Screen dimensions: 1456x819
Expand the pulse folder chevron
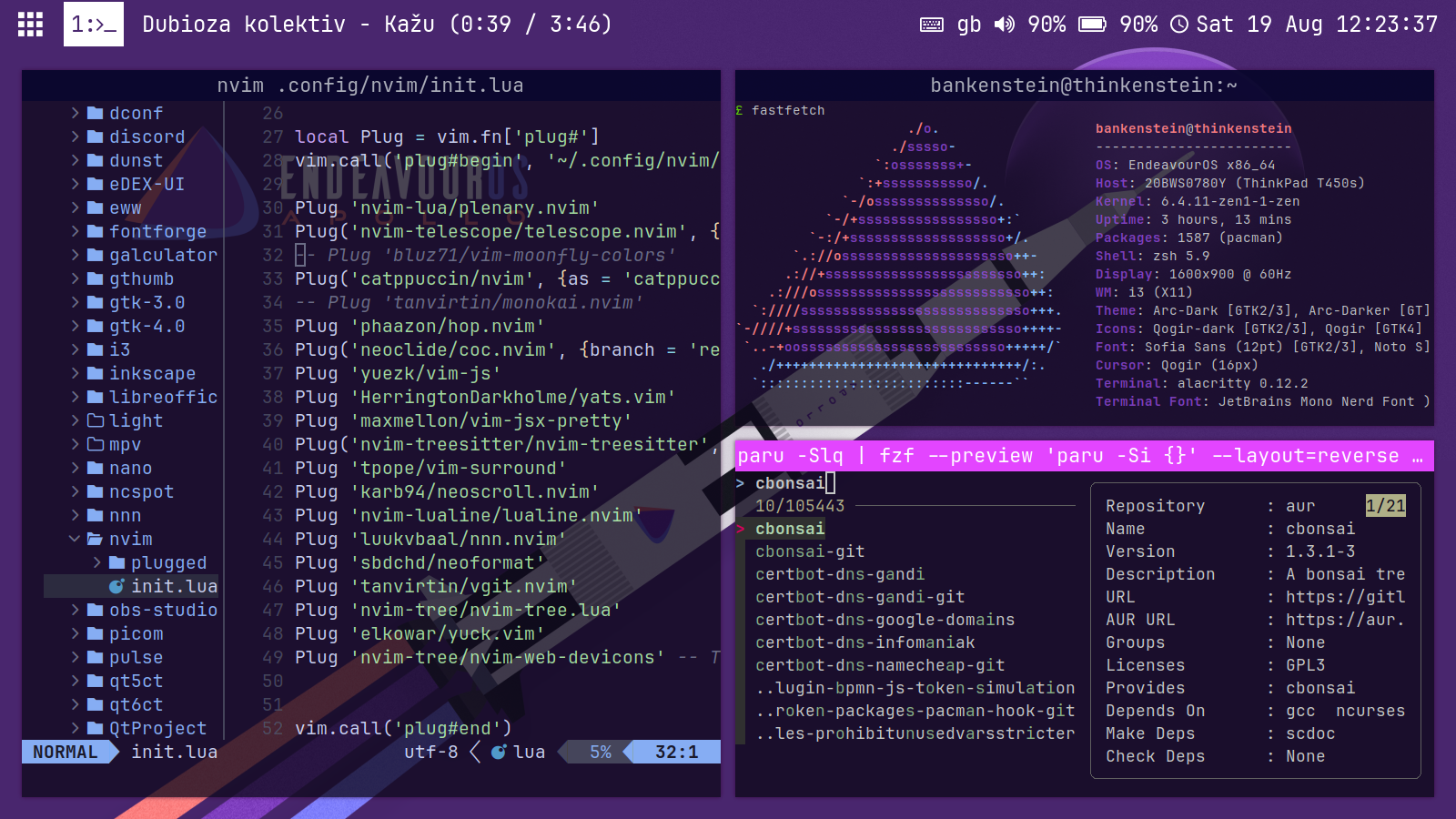[75, 657]
